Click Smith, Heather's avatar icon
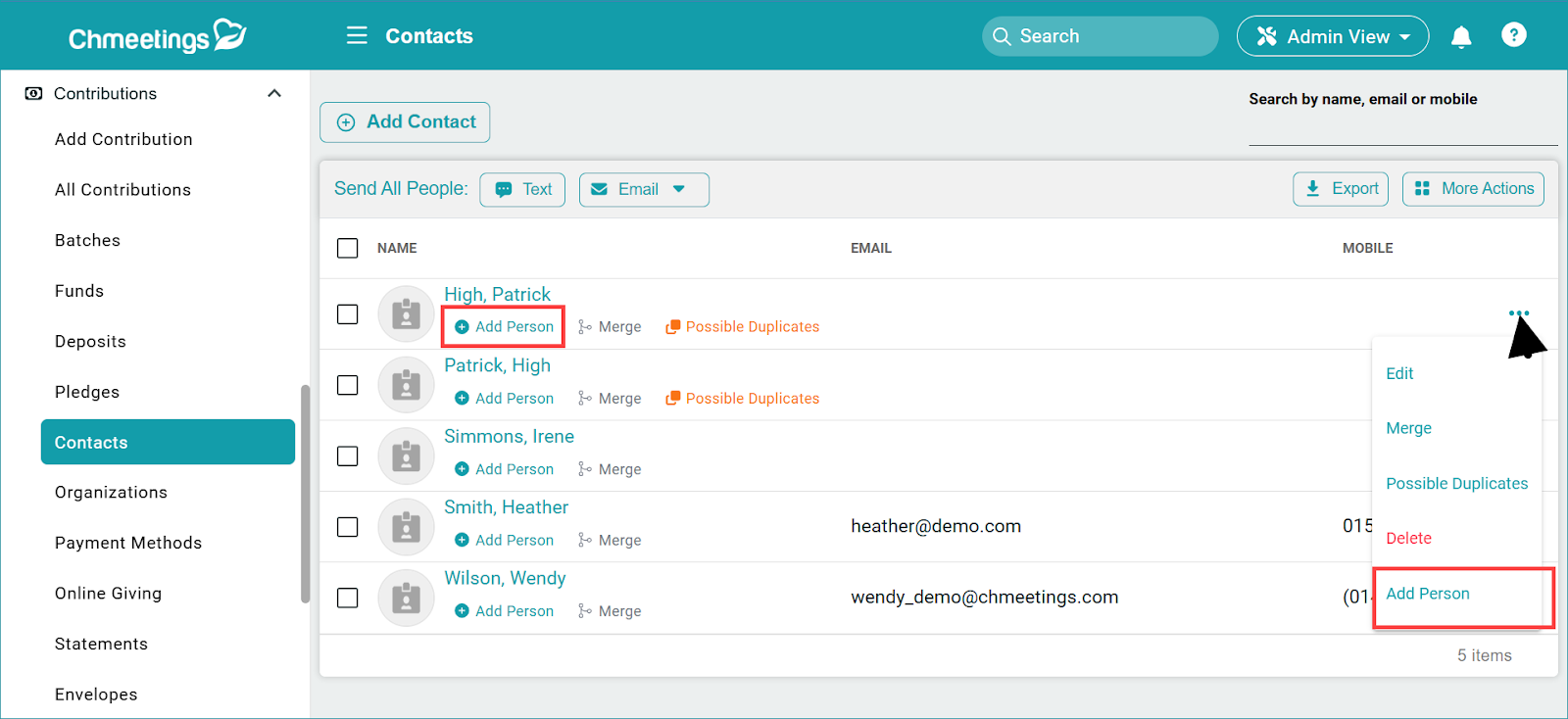Image resolution: width=1568 pixels, height=719 pixels. [x=406, y=527]
